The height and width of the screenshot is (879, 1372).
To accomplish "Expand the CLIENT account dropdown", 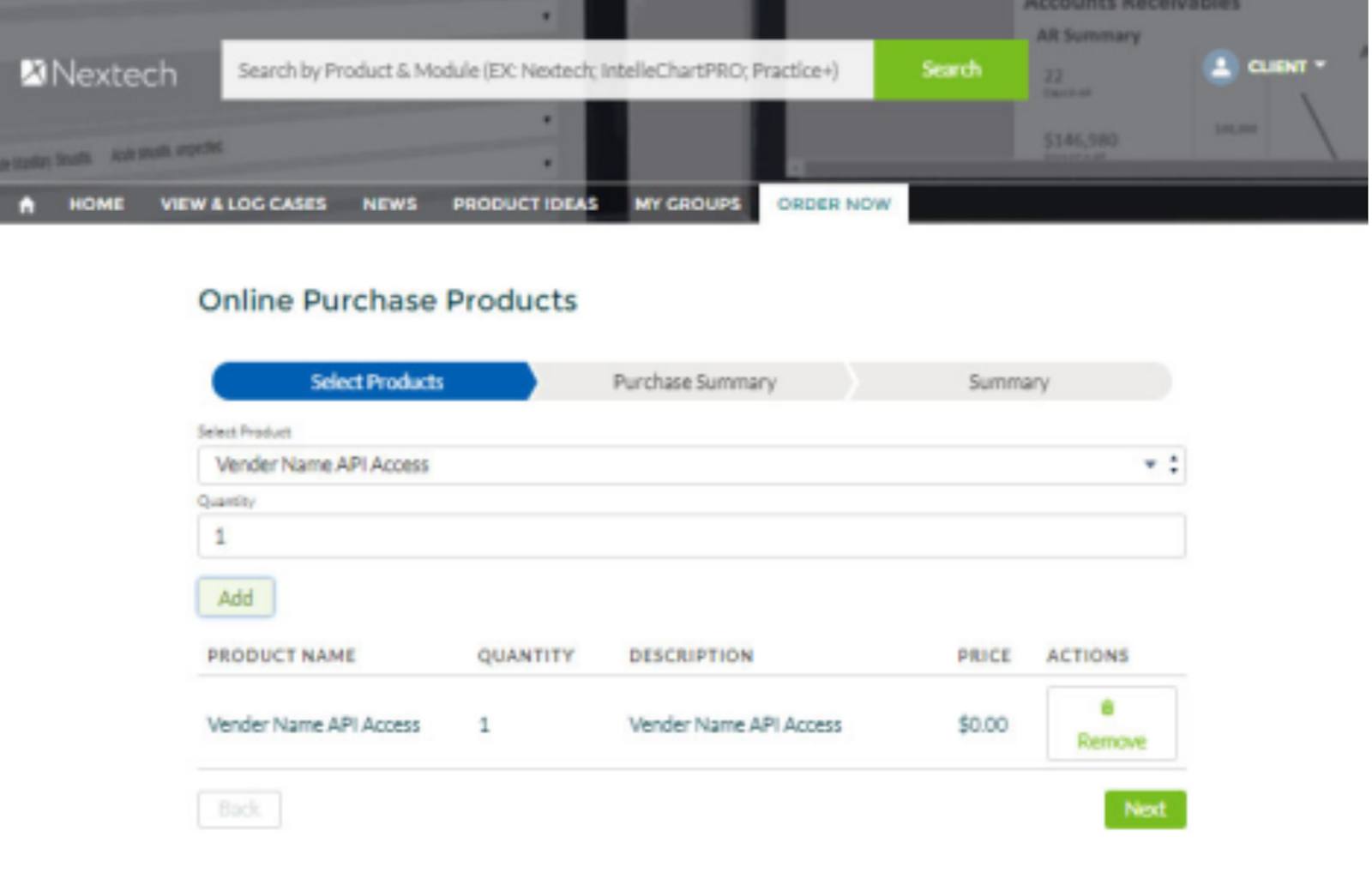I will (x=1286, y=66).
